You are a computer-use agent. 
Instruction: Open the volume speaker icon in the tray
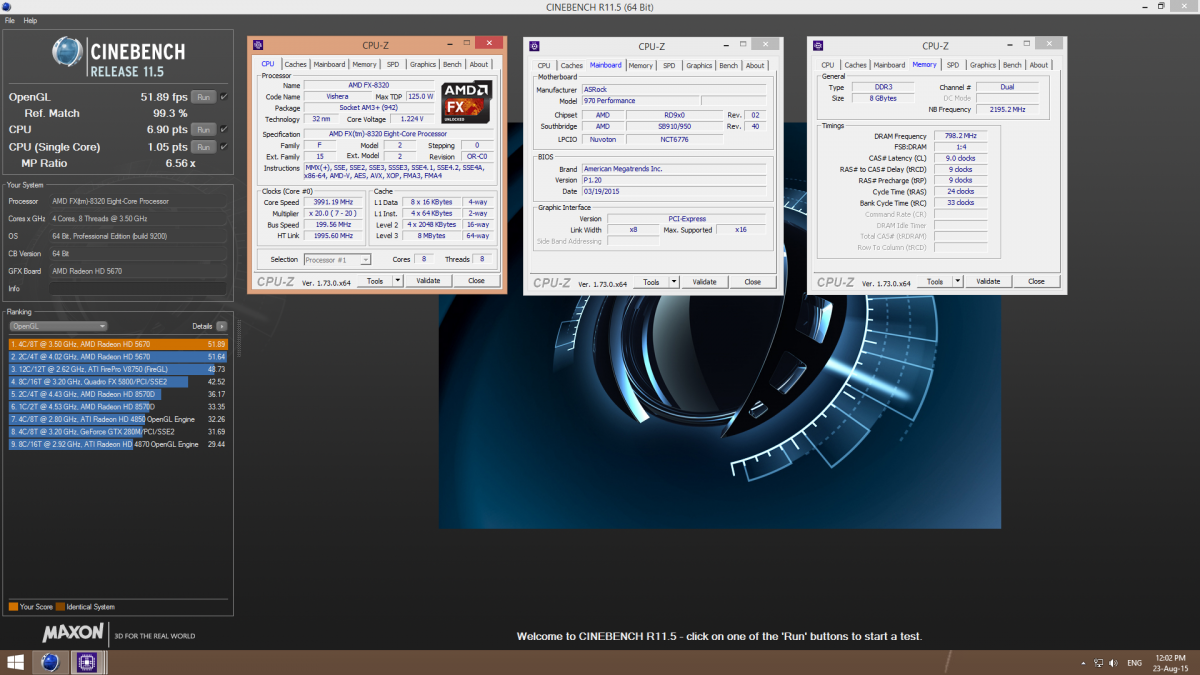pos(1113,662)
